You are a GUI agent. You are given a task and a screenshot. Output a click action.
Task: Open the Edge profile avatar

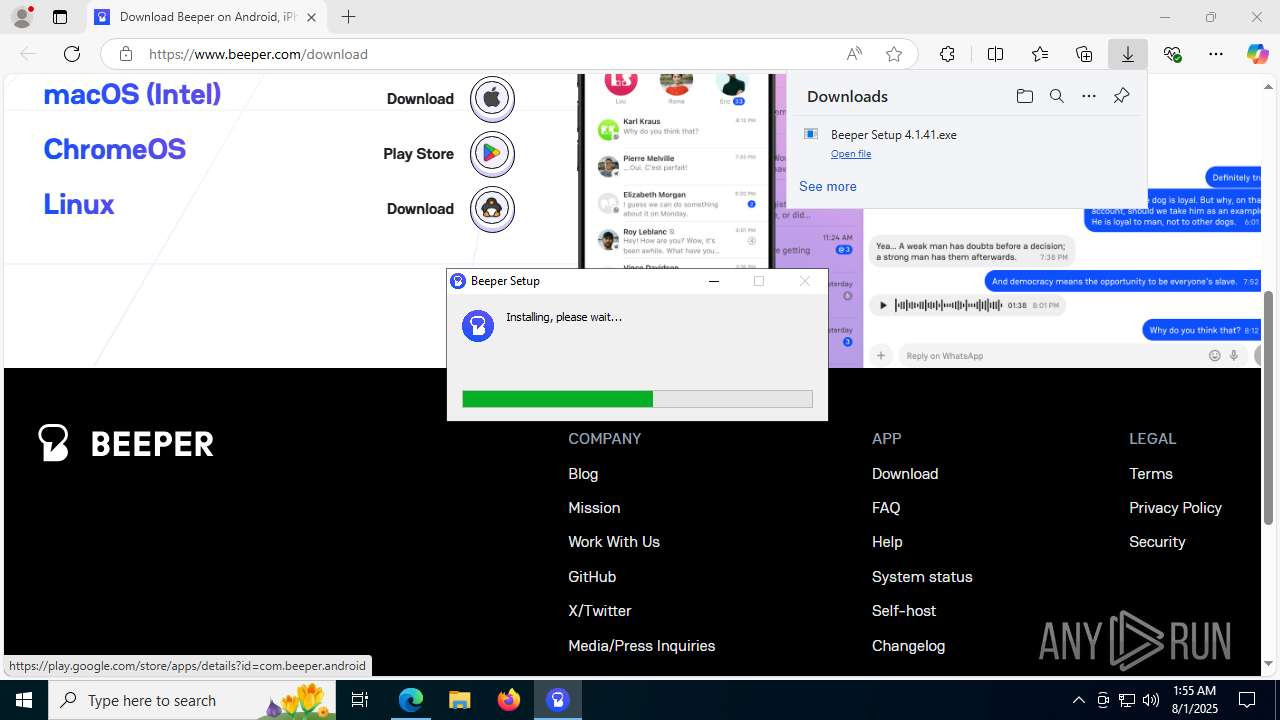pyautogui.click(x=21, y=17)
